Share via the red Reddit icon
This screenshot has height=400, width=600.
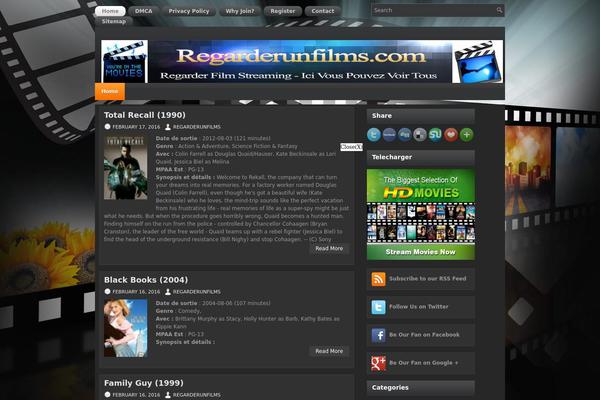[x=451, y=135]
